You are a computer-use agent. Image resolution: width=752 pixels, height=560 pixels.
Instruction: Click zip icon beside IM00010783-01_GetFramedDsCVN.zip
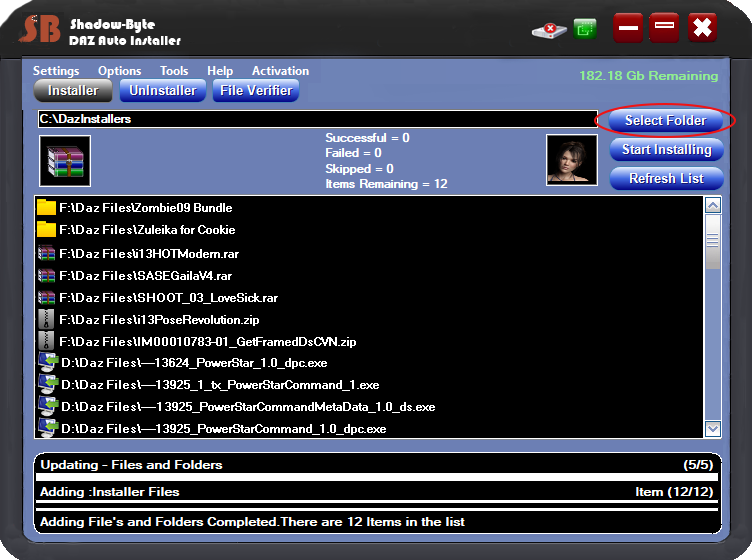[x=46, y=341]
